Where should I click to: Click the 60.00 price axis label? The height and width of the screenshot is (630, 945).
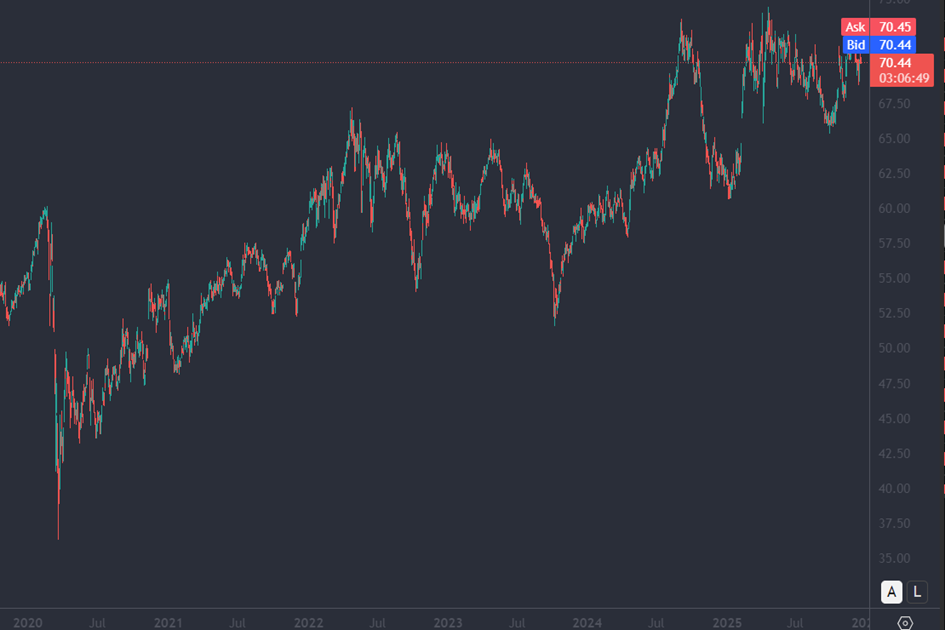894,209
